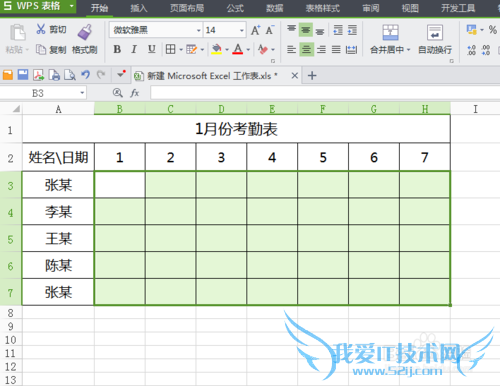
Task: Switch to the 公式 tab
Action: (235, 8)
